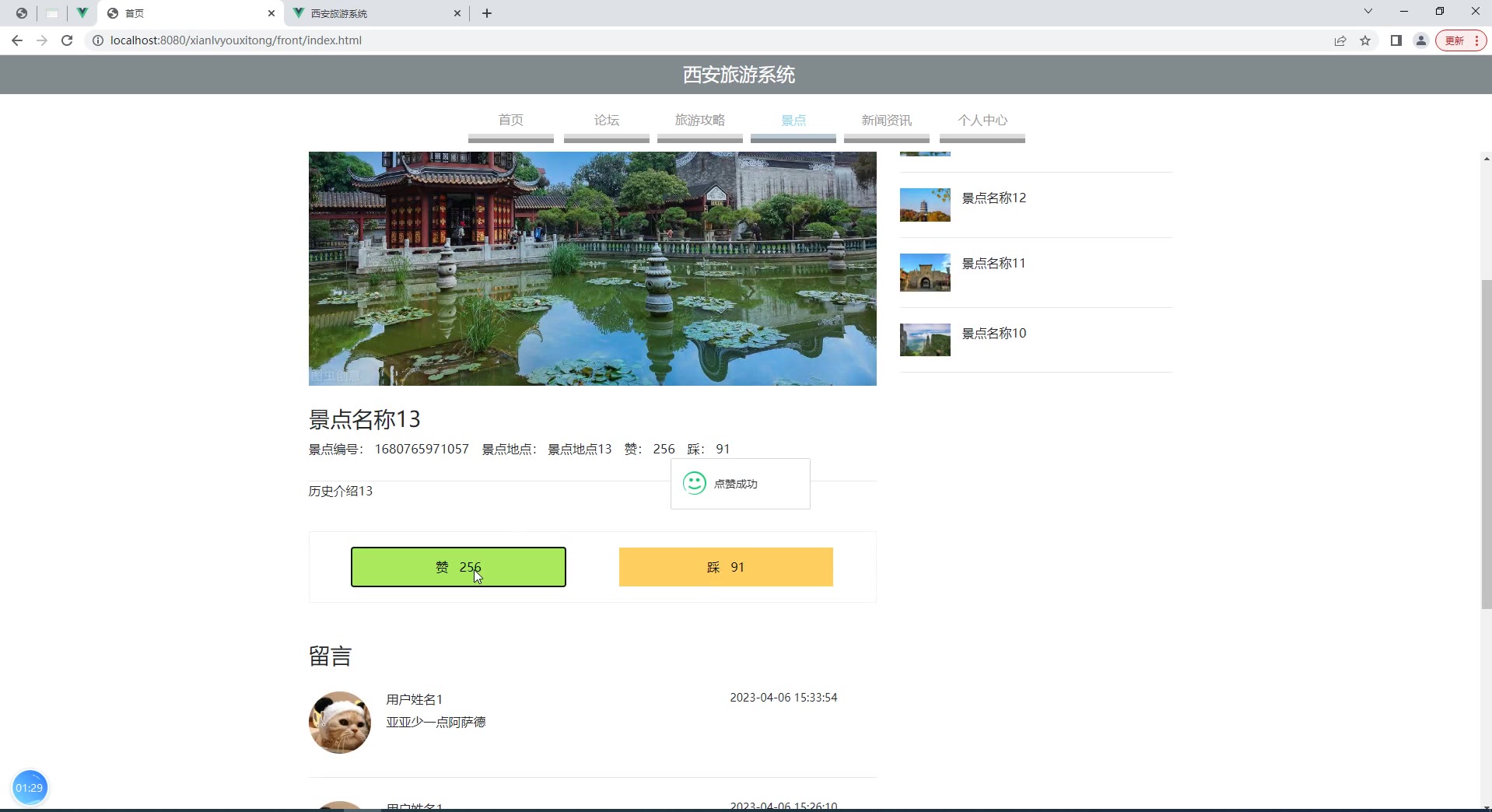Open the 论坛 navigation item
The image size is (1492, 812).
607,120
